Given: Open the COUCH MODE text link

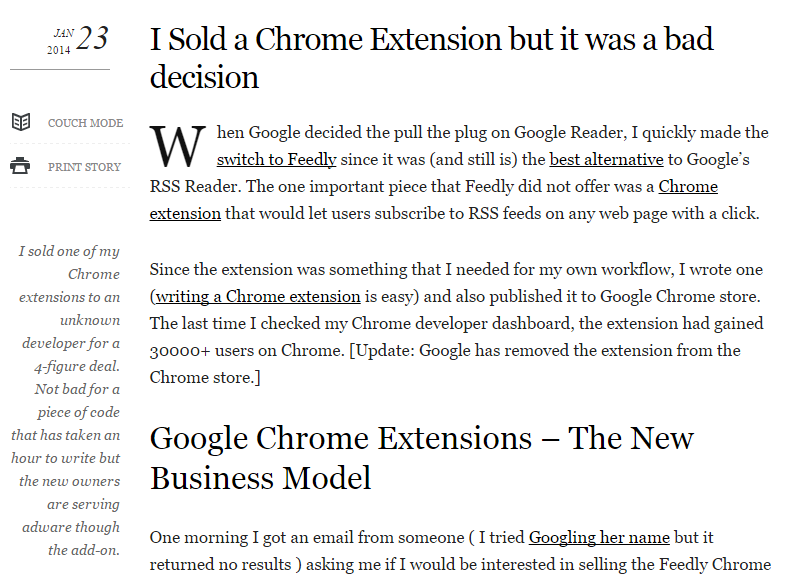Looking at the screenshot, I should [85, 123].
